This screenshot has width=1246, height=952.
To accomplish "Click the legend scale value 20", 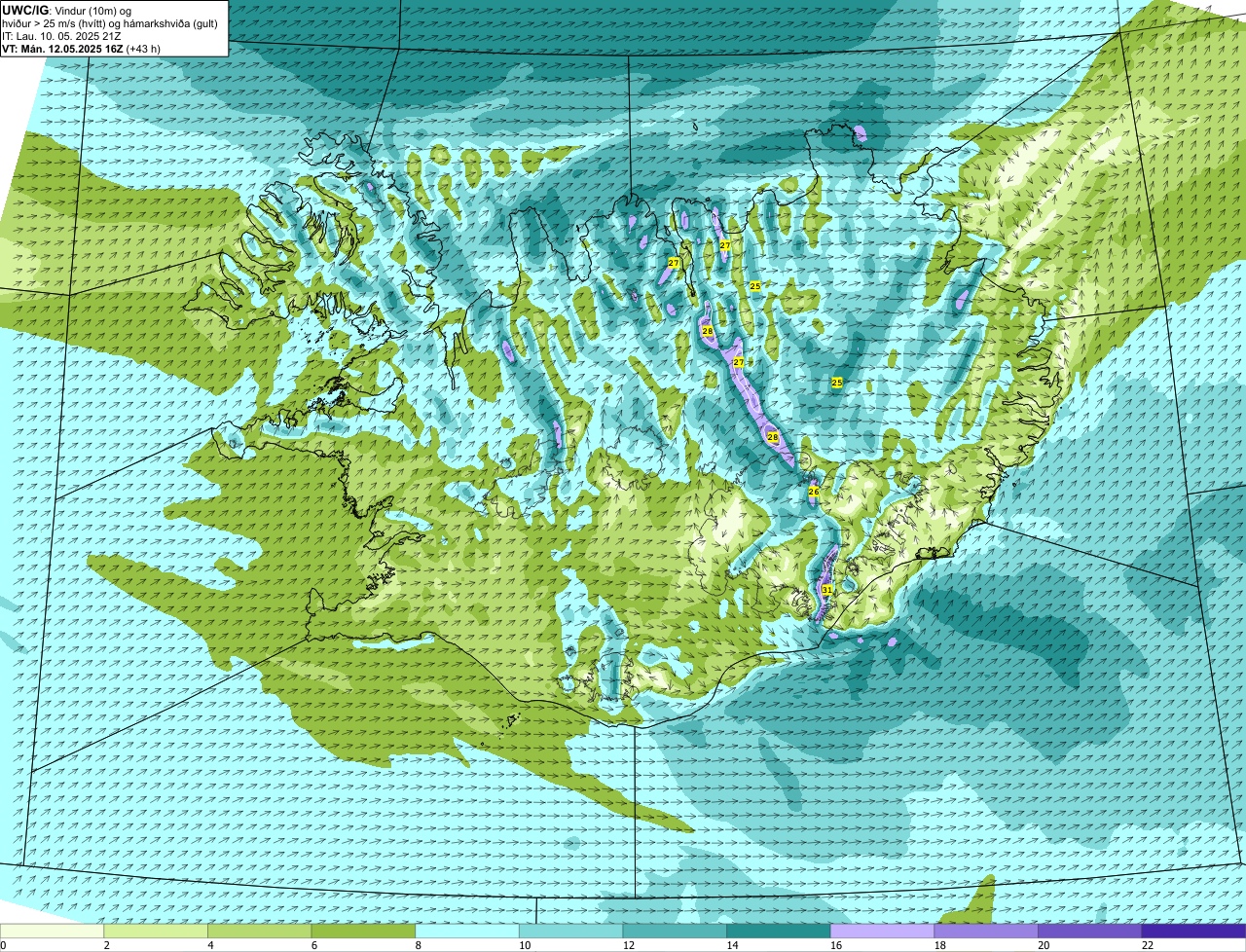I will pos(1044,945).
